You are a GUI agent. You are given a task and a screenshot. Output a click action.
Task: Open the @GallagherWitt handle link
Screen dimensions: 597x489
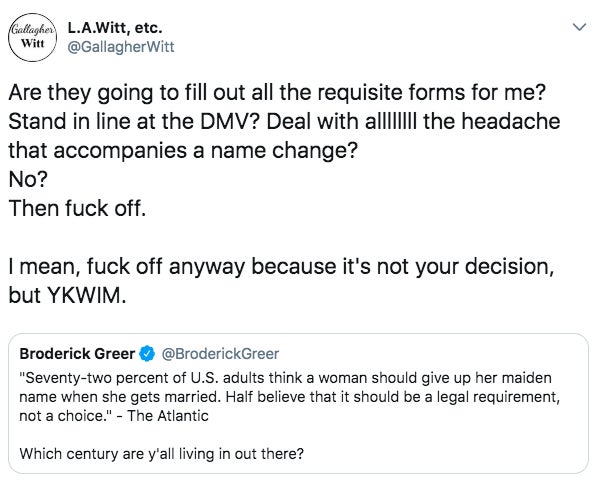point(121,47)
